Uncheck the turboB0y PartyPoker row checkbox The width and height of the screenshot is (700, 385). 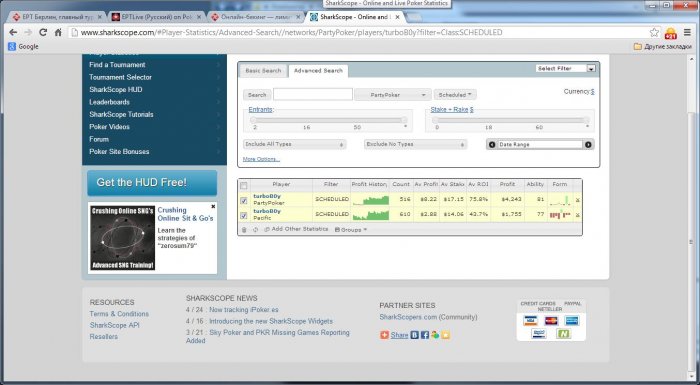coord(244,201)
